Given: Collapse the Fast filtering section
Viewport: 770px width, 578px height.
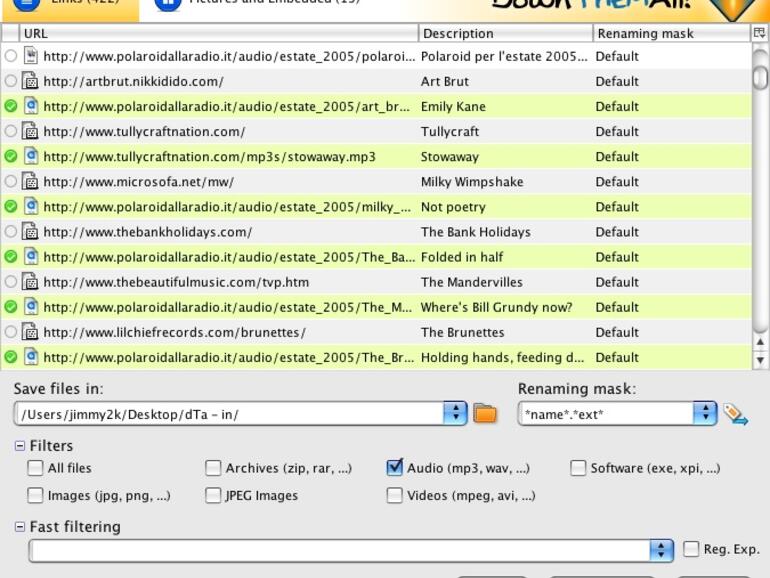Looking at the screenshot, I should pos(20,526).
